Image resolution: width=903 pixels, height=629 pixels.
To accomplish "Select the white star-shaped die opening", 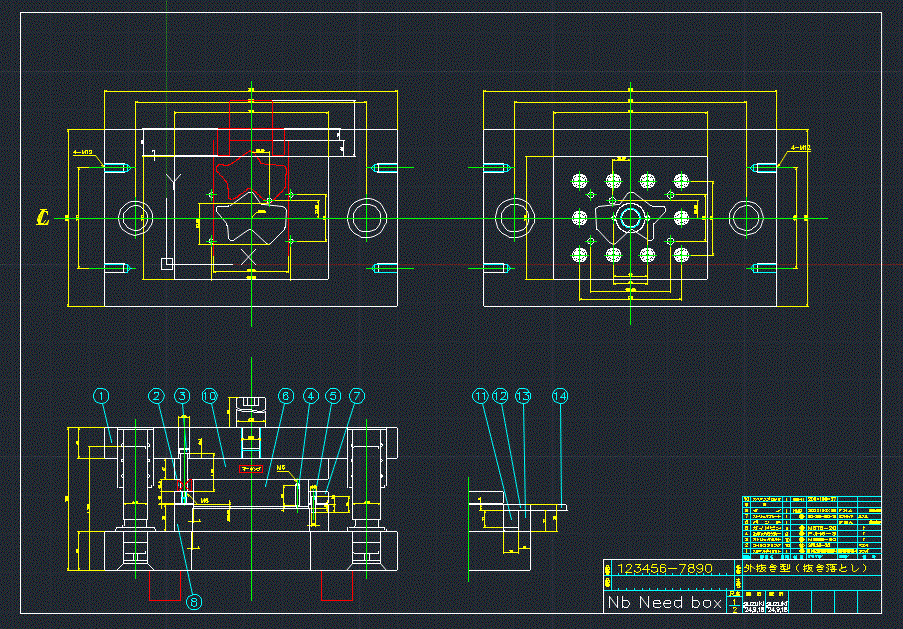I will click(x=251, y=218).
